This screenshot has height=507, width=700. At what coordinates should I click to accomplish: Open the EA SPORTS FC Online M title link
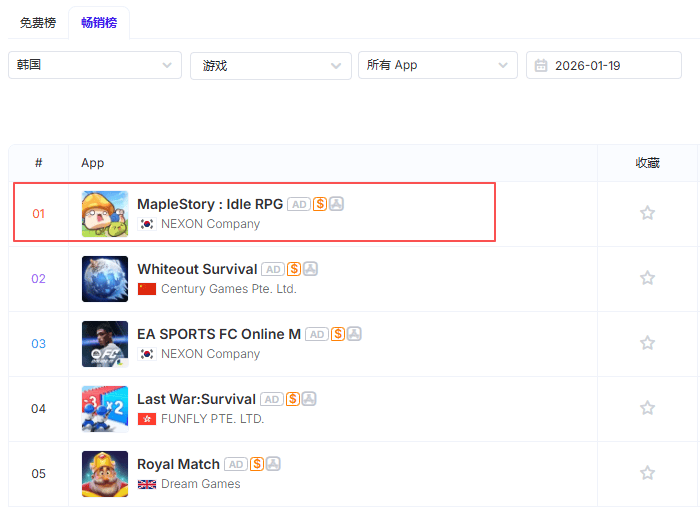(219, 334)
